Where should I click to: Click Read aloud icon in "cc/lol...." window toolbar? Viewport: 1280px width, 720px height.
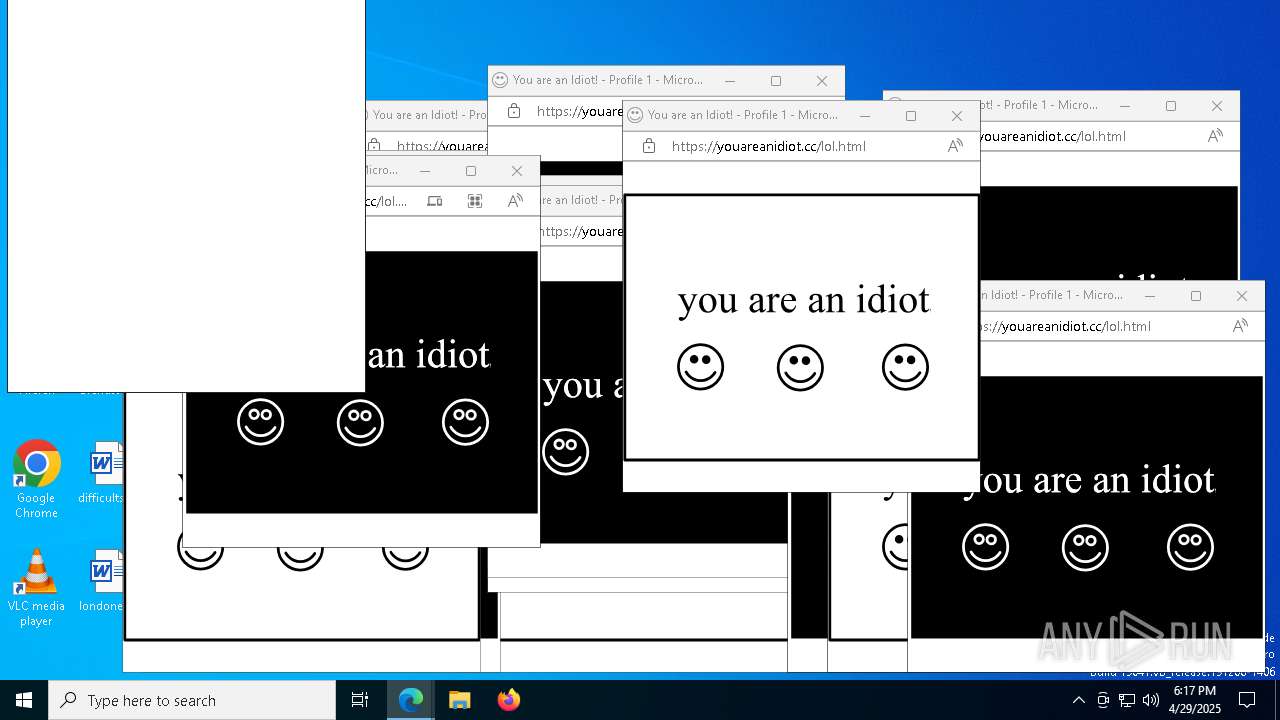pyautogui.click(x=515, y=201)
